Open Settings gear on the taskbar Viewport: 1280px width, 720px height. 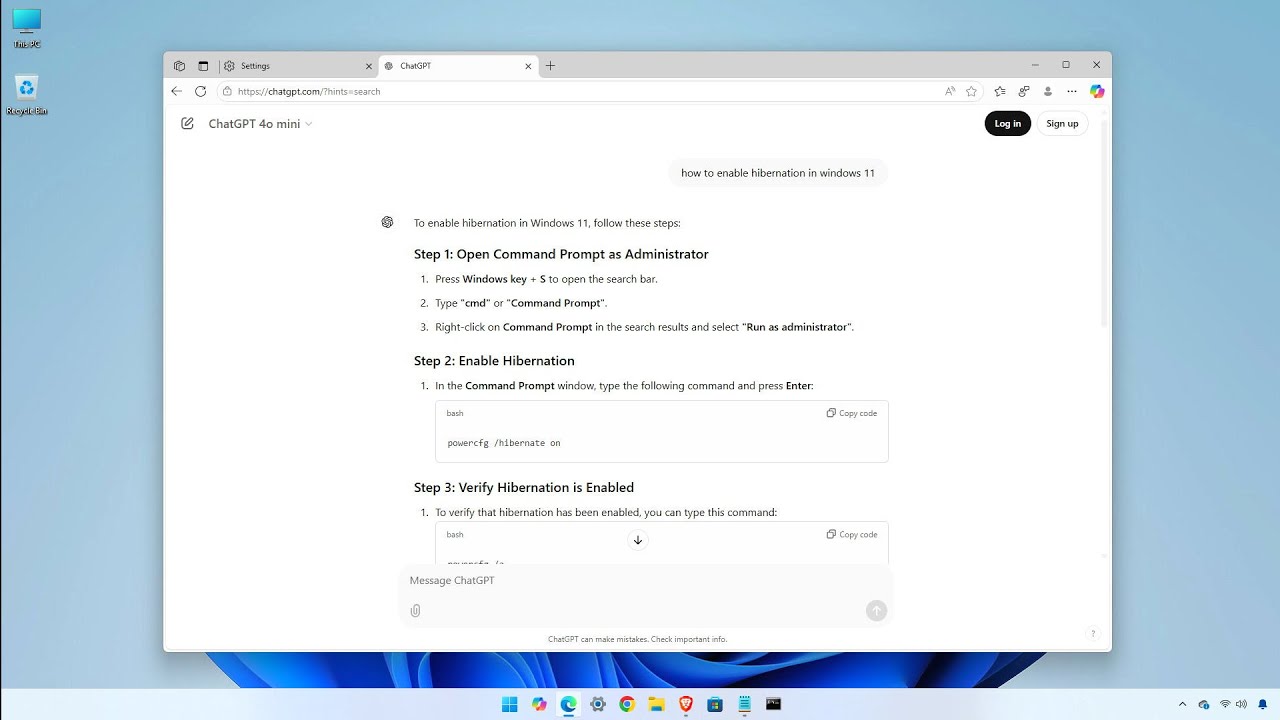coord(598,704)
